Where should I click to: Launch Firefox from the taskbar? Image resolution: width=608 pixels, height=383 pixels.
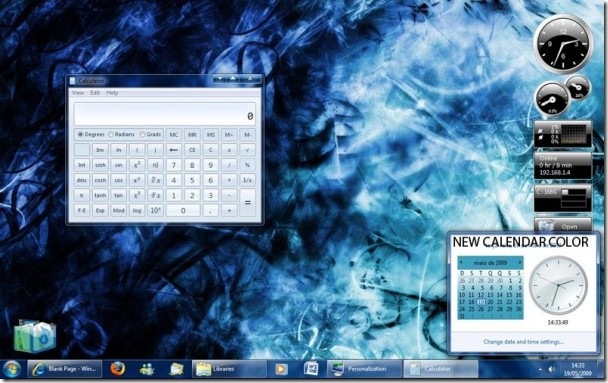coord(117,369)
